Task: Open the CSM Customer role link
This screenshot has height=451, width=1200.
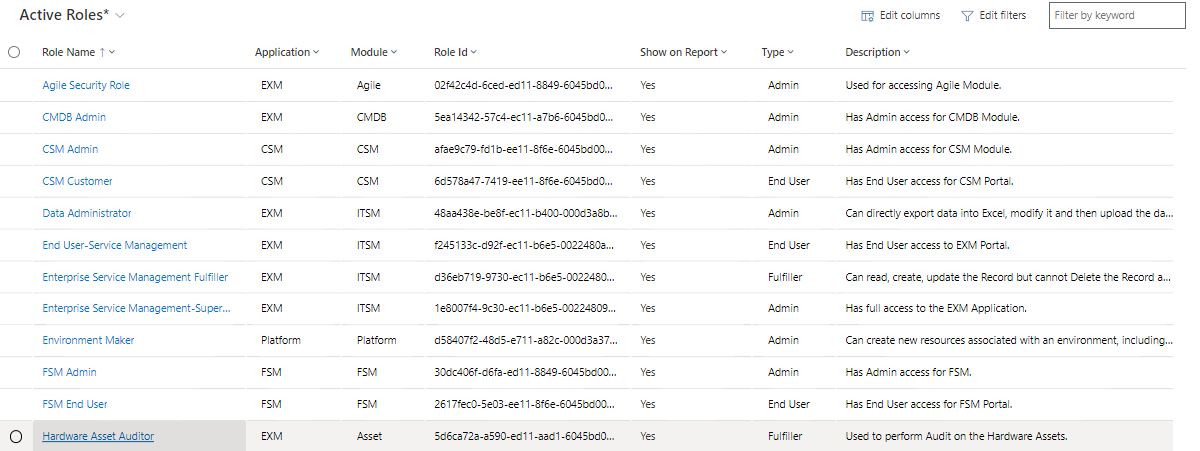Action: click(x=77, y=181)
